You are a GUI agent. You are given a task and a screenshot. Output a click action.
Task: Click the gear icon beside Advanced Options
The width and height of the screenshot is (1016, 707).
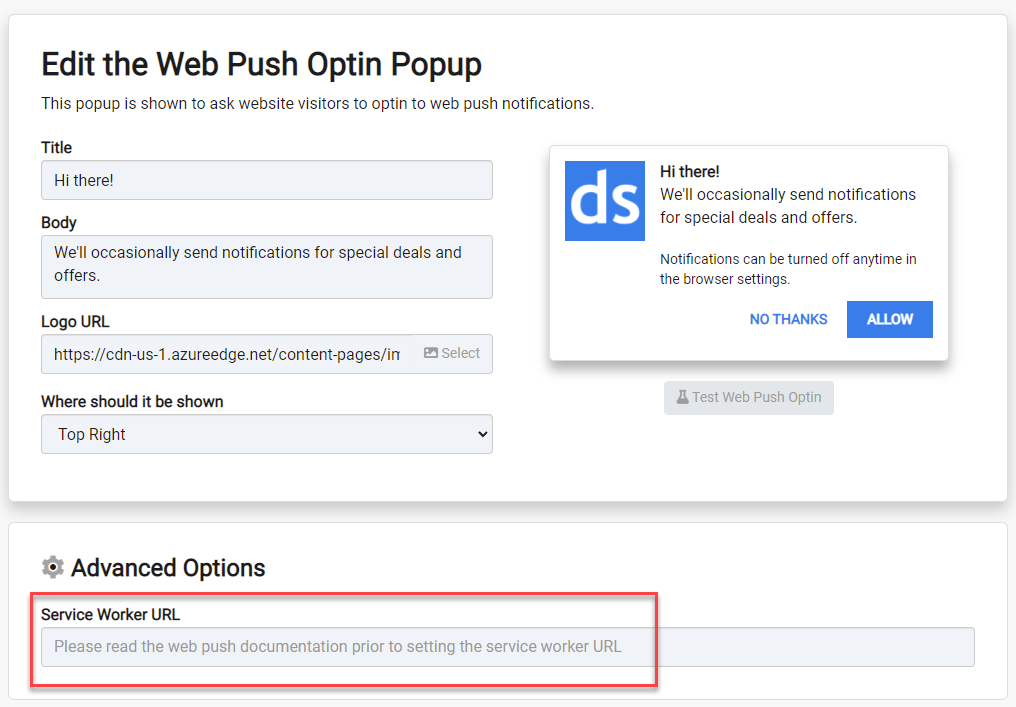52,567
